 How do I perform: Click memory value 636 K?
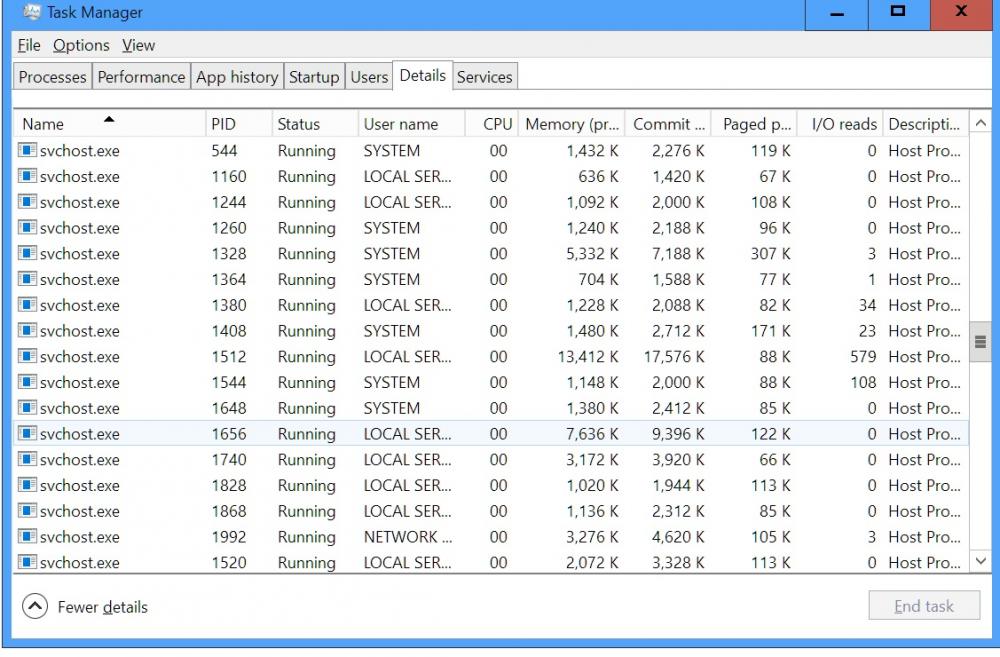point(598,176)
